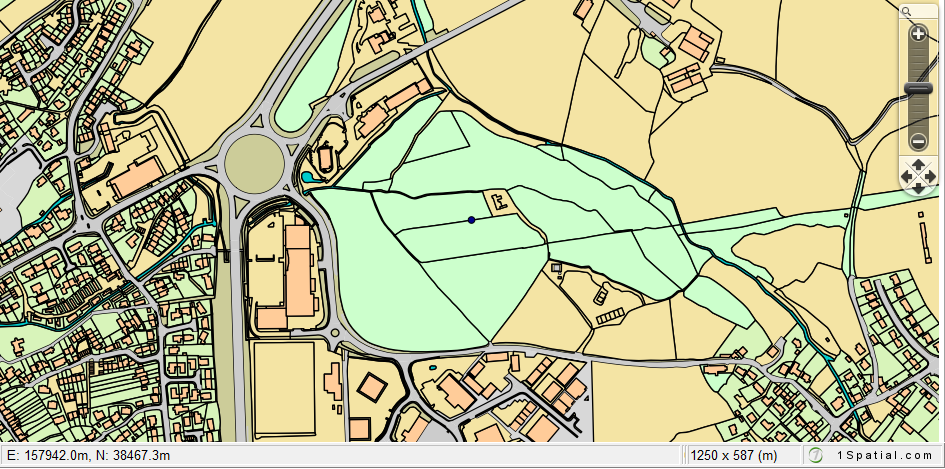The image size is (945, 469).
Task: Click the square orange building at bottom centre
Action: click(372, 388)
